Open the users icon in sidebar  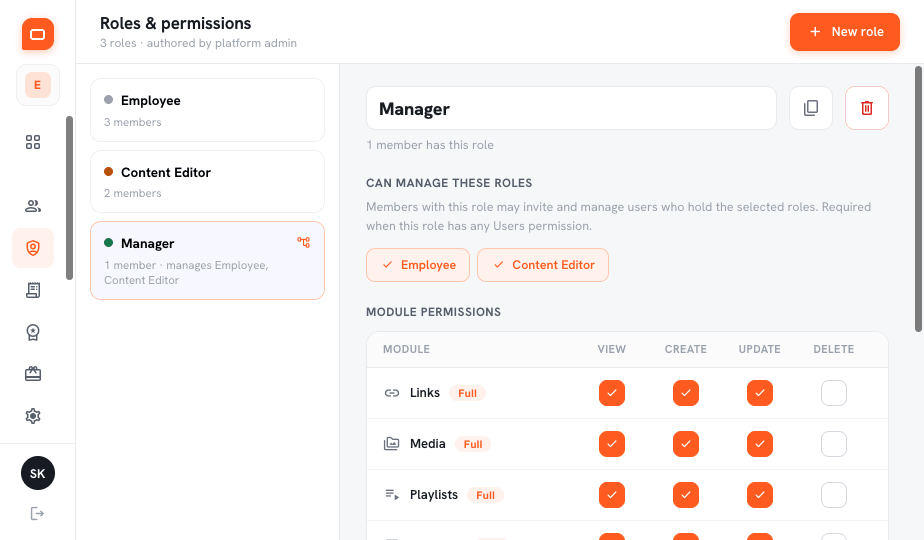(33, 206)
